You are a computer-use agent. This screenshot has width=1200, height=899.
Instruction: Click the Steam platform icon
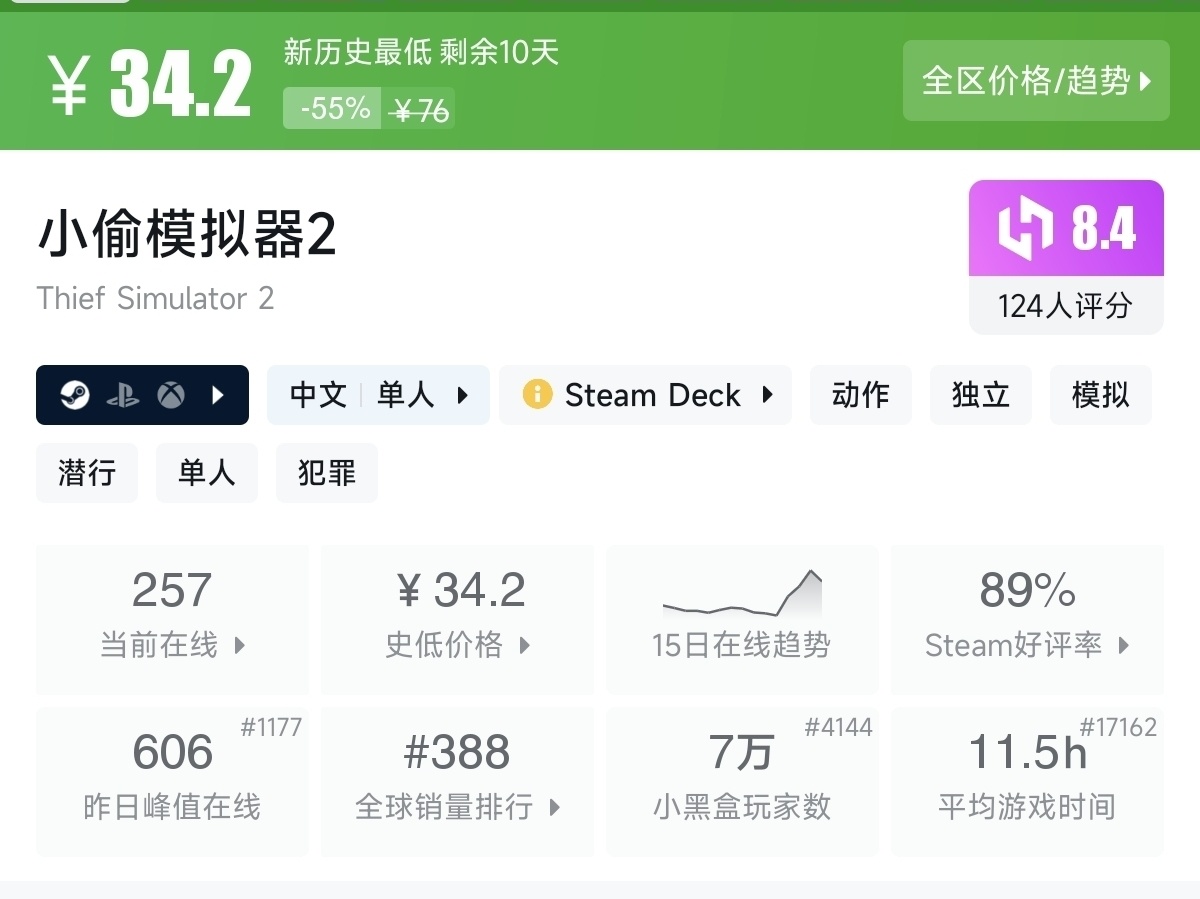coord(75,396)
